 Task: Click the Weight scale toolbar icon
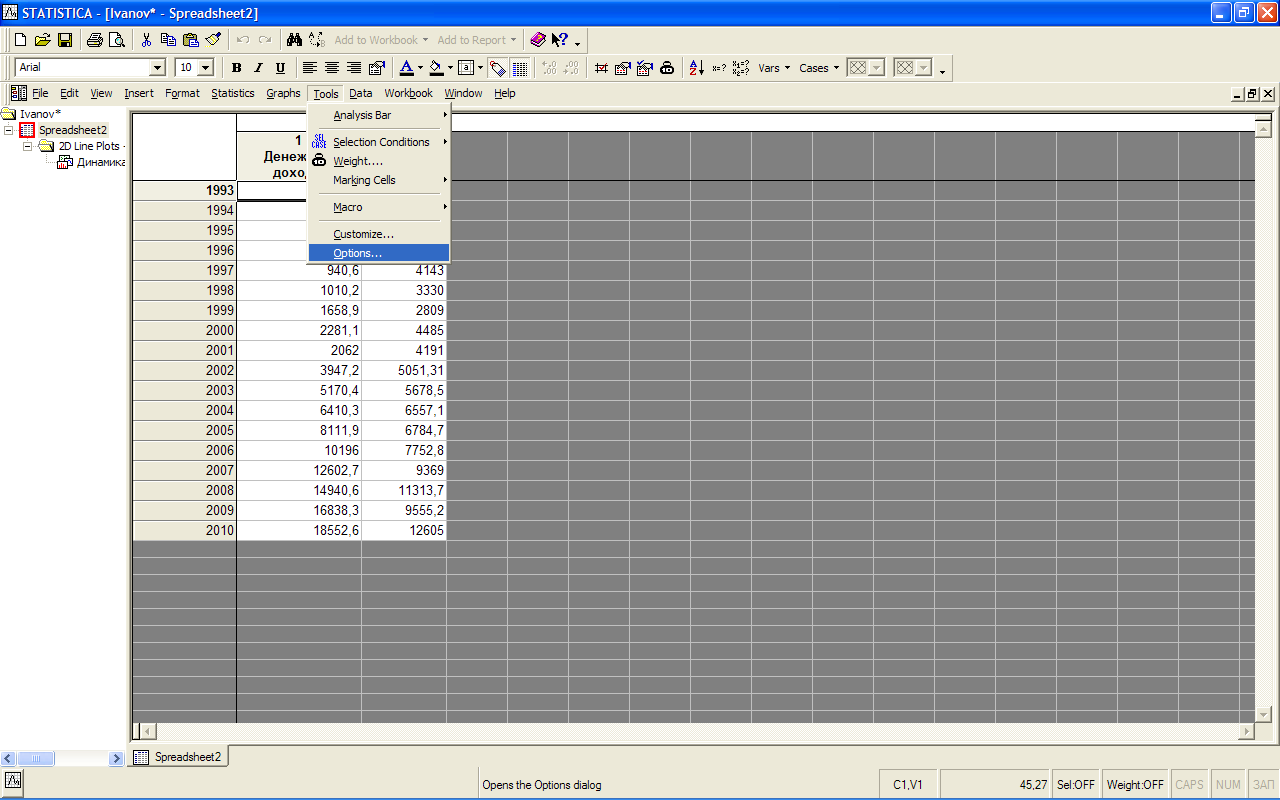click(667, 68)
